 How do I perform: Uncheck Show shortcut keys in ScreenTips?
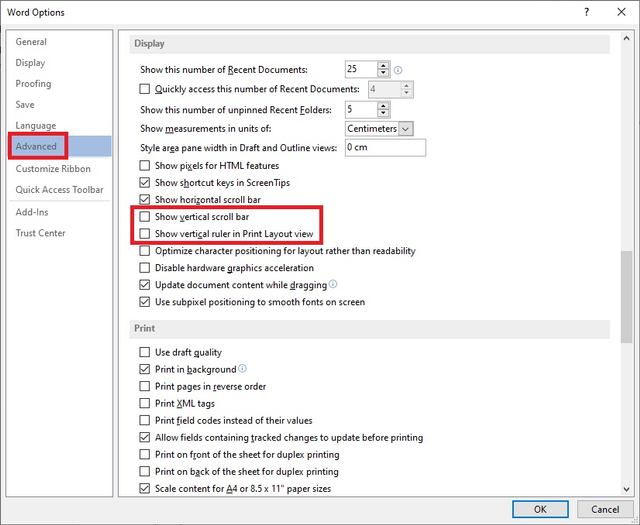tap(144, 182)
